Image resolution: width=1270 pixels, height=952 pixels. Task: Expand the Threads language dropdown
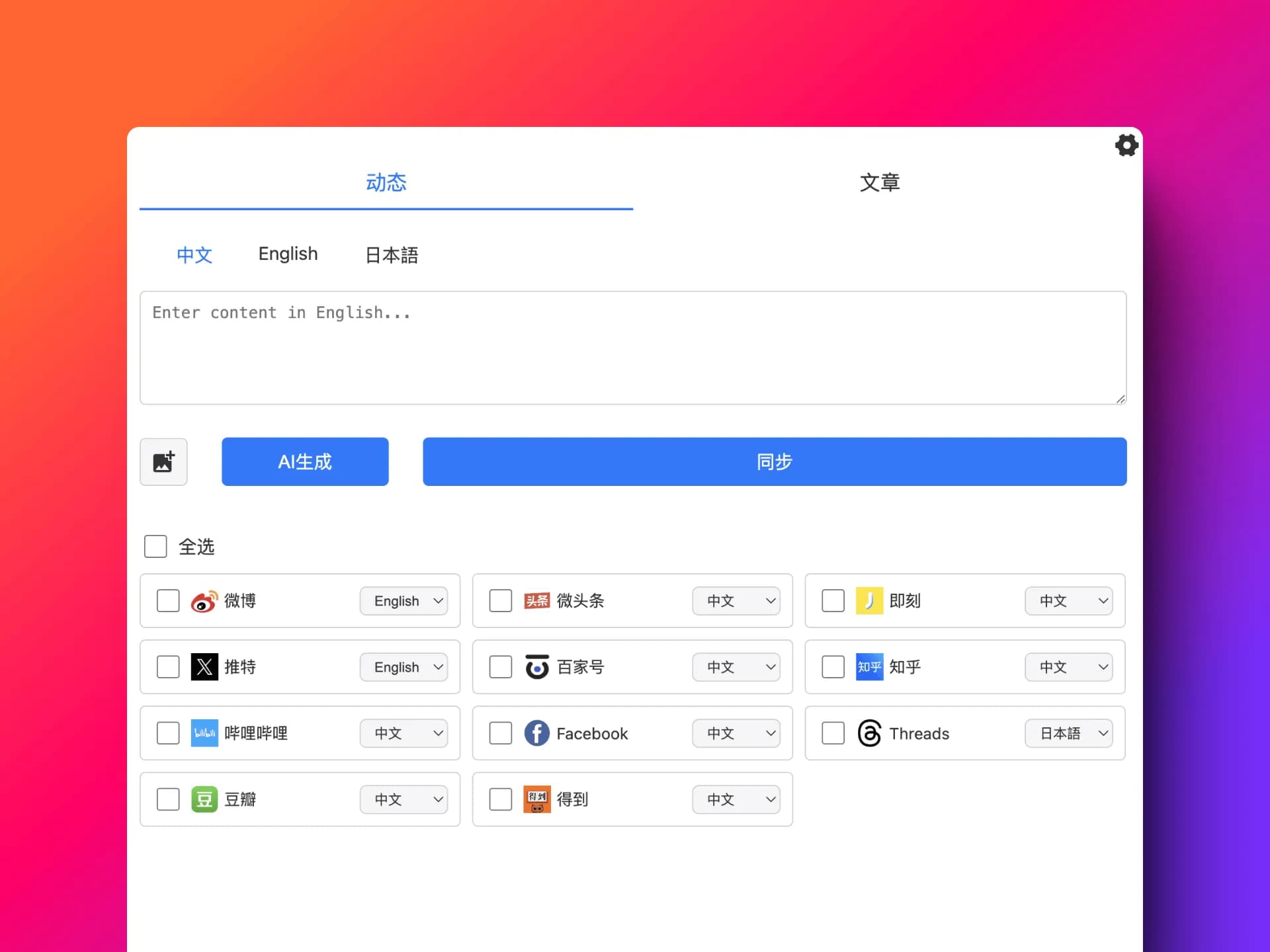(1069, 733)
